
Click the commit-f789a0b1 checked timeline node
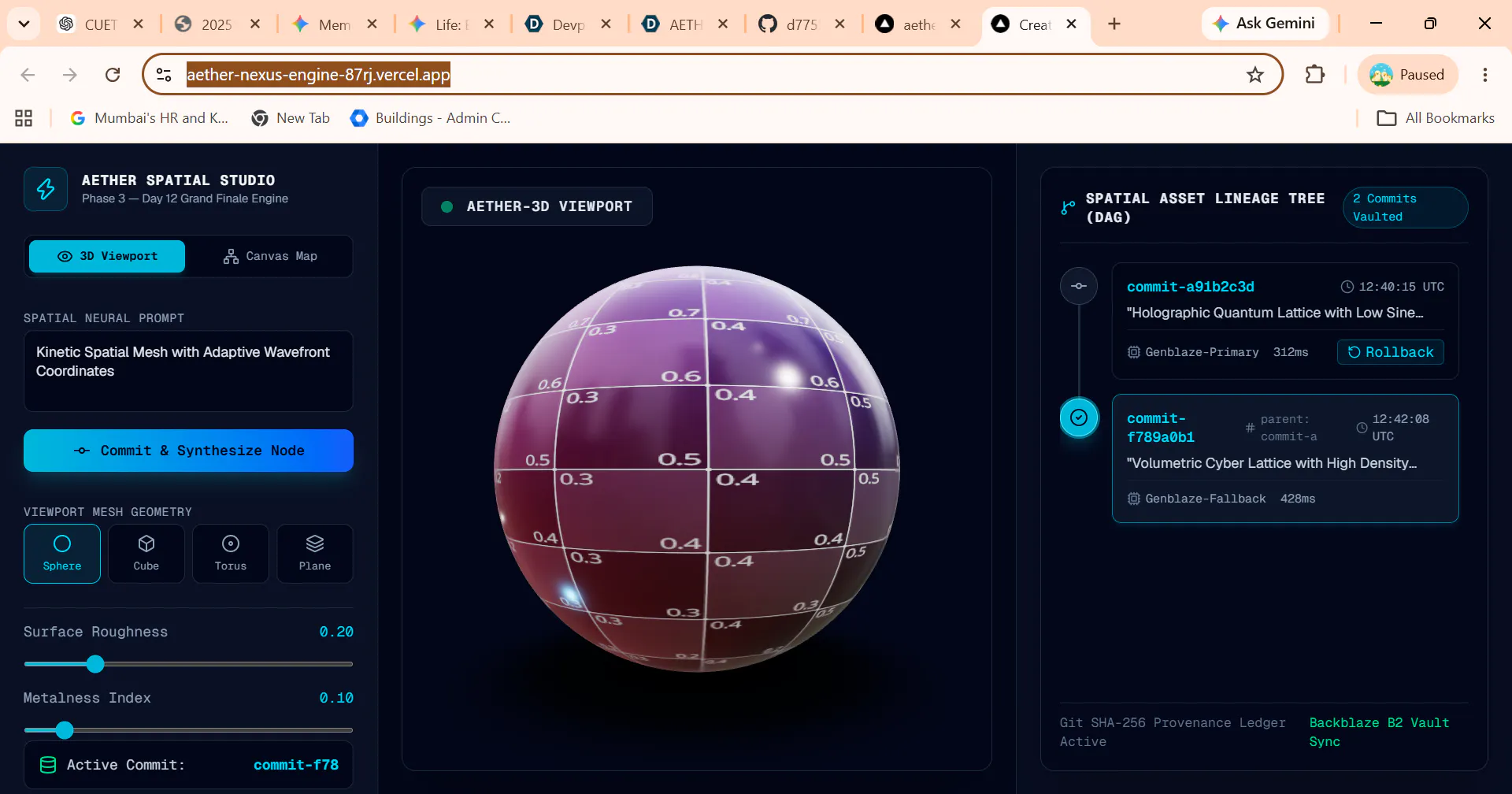(x=1079, y=417)
